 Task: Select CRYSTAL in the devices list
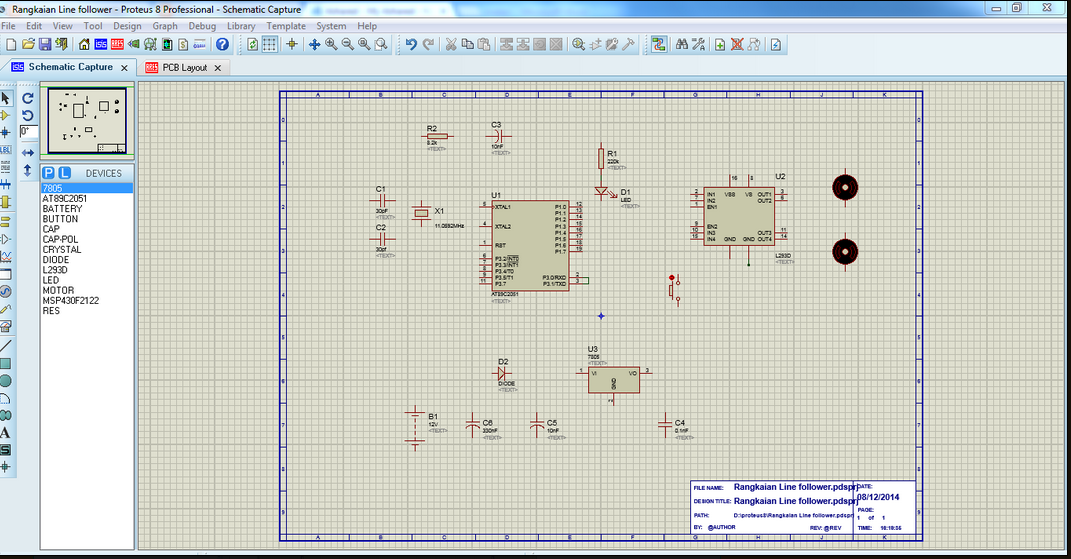click(87, 249)
